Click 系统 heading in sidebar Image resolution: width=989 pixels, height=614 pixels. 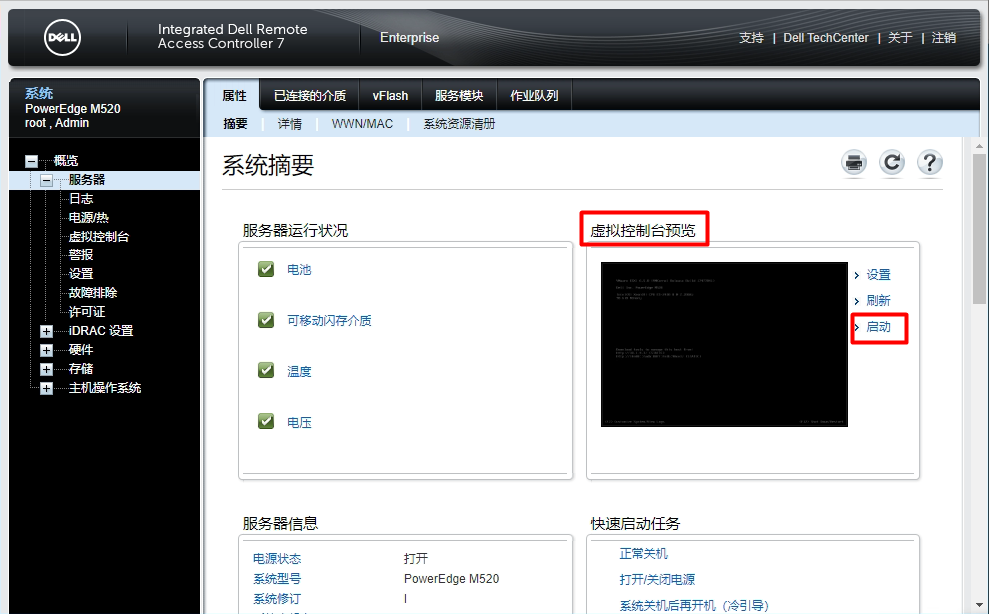(x=38, y=93)
